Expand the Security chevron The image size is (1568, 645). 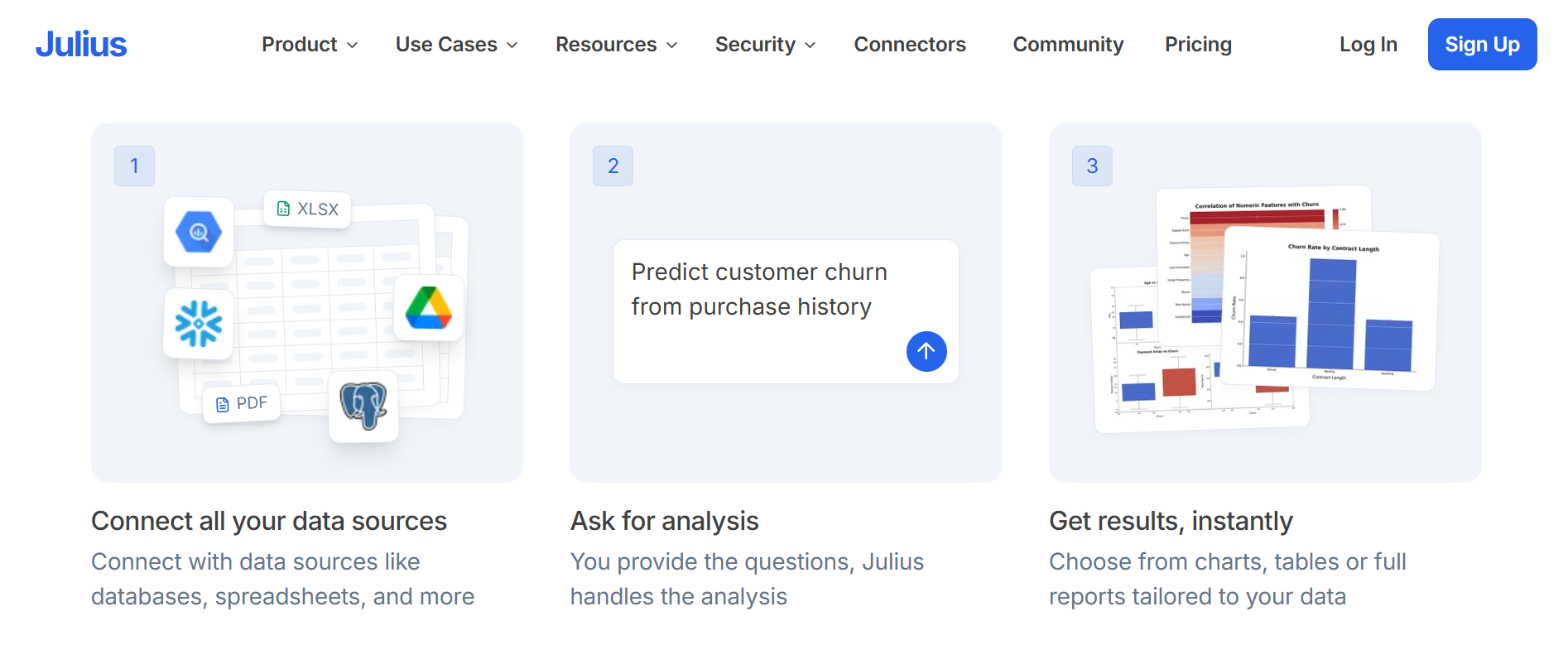810,46
